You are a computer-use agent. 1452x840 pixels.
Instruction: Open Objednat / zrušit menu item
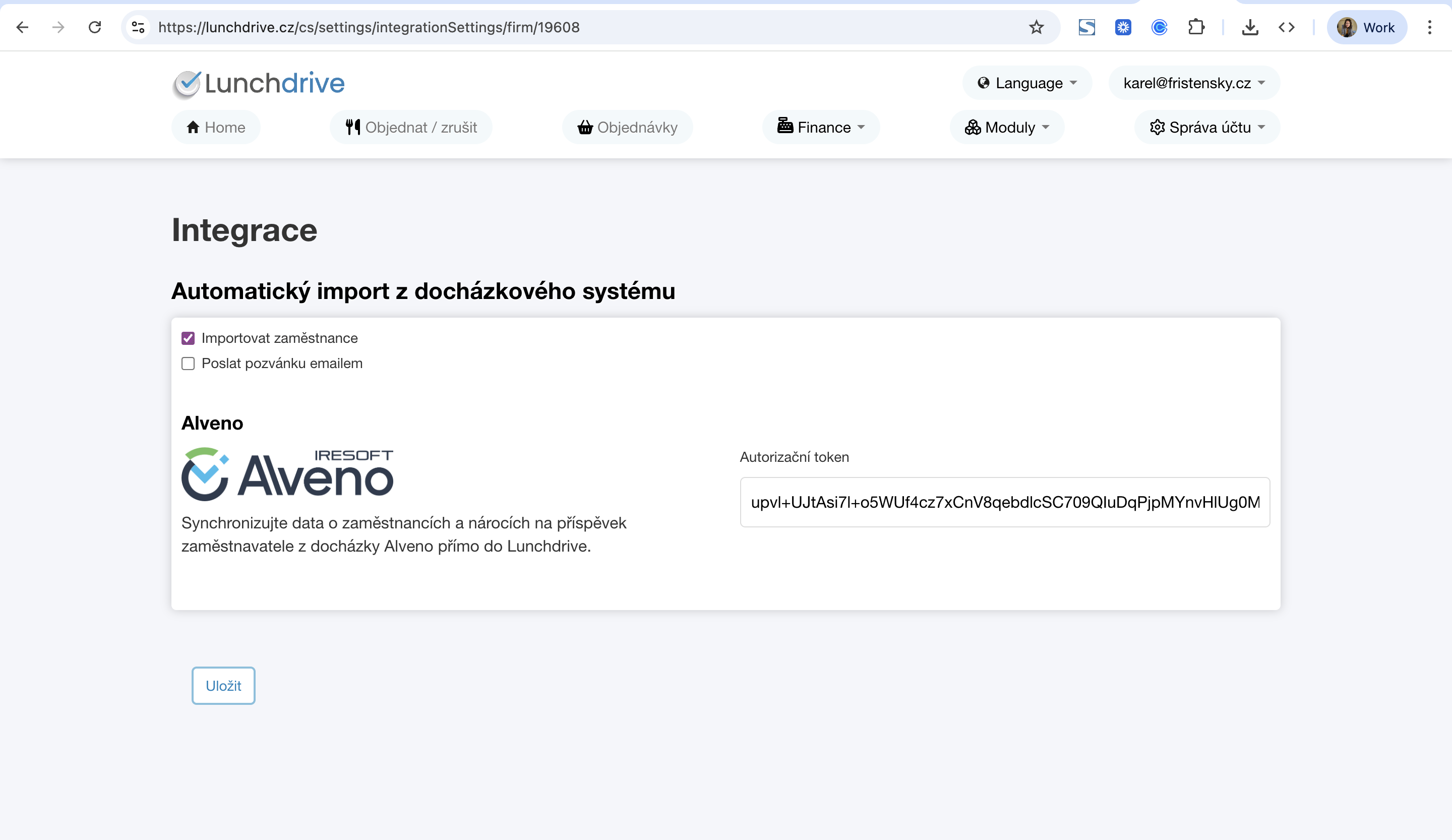coord(411,128)
